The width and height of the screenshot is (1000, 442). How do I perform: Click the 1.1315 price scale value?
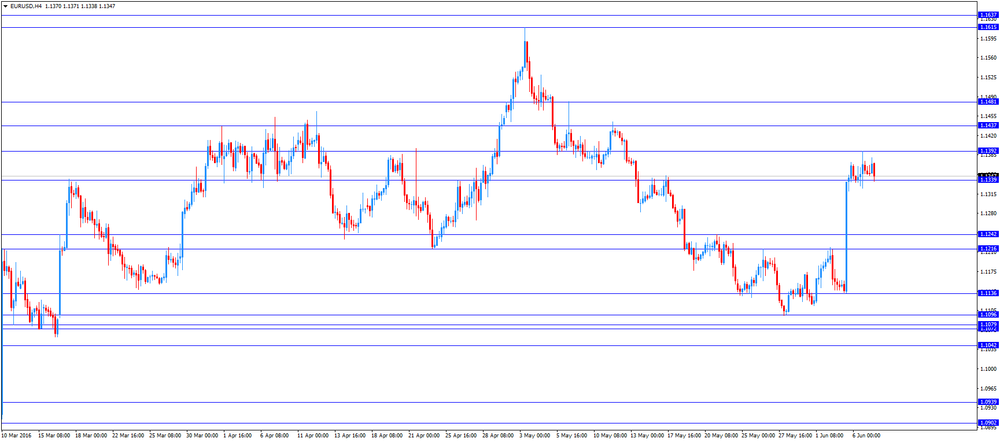tap(988, 194)
